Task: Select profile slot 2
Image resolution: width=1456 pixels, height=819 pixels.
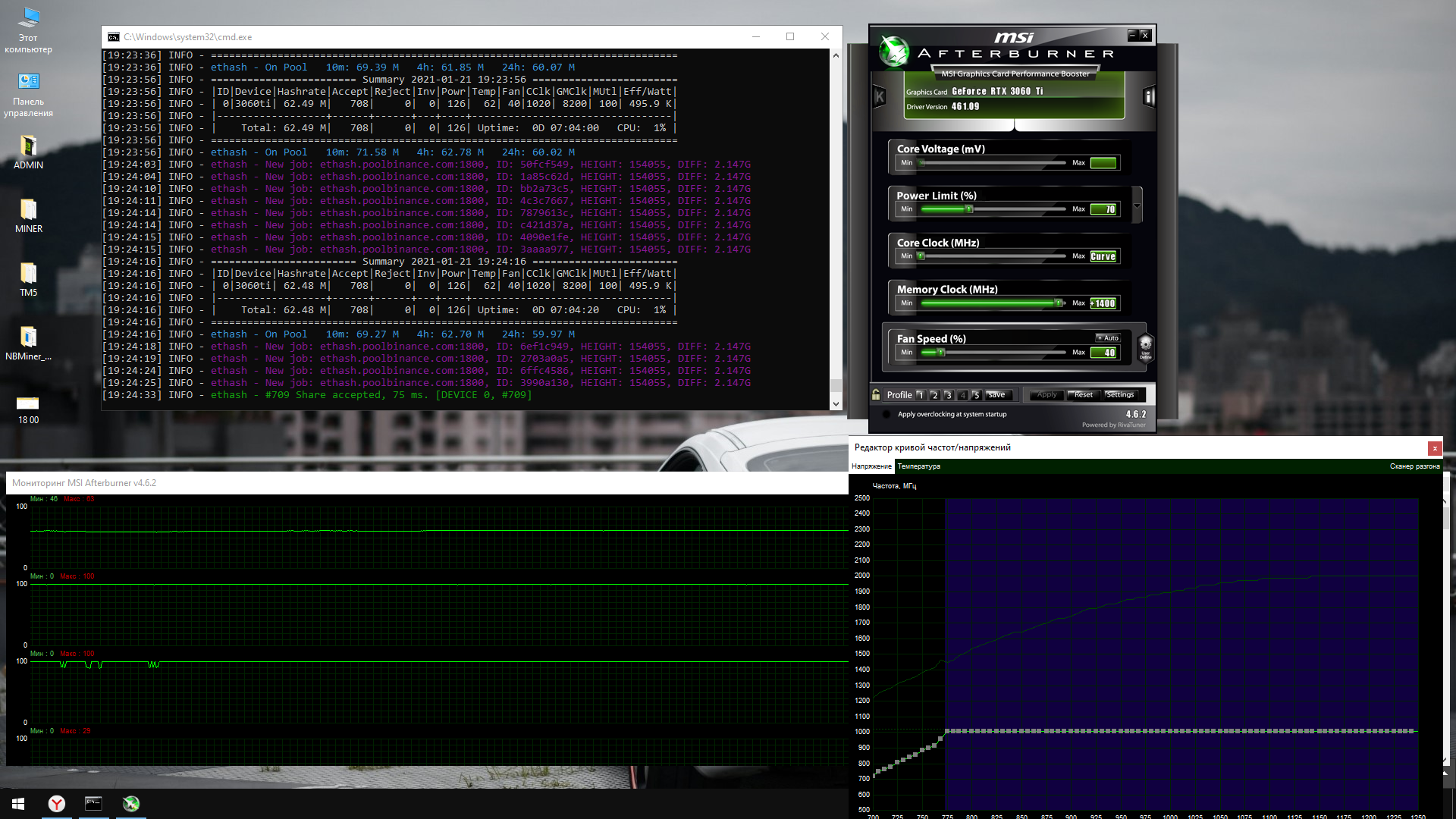Action: pyautogui.click(x=934, y=394)
